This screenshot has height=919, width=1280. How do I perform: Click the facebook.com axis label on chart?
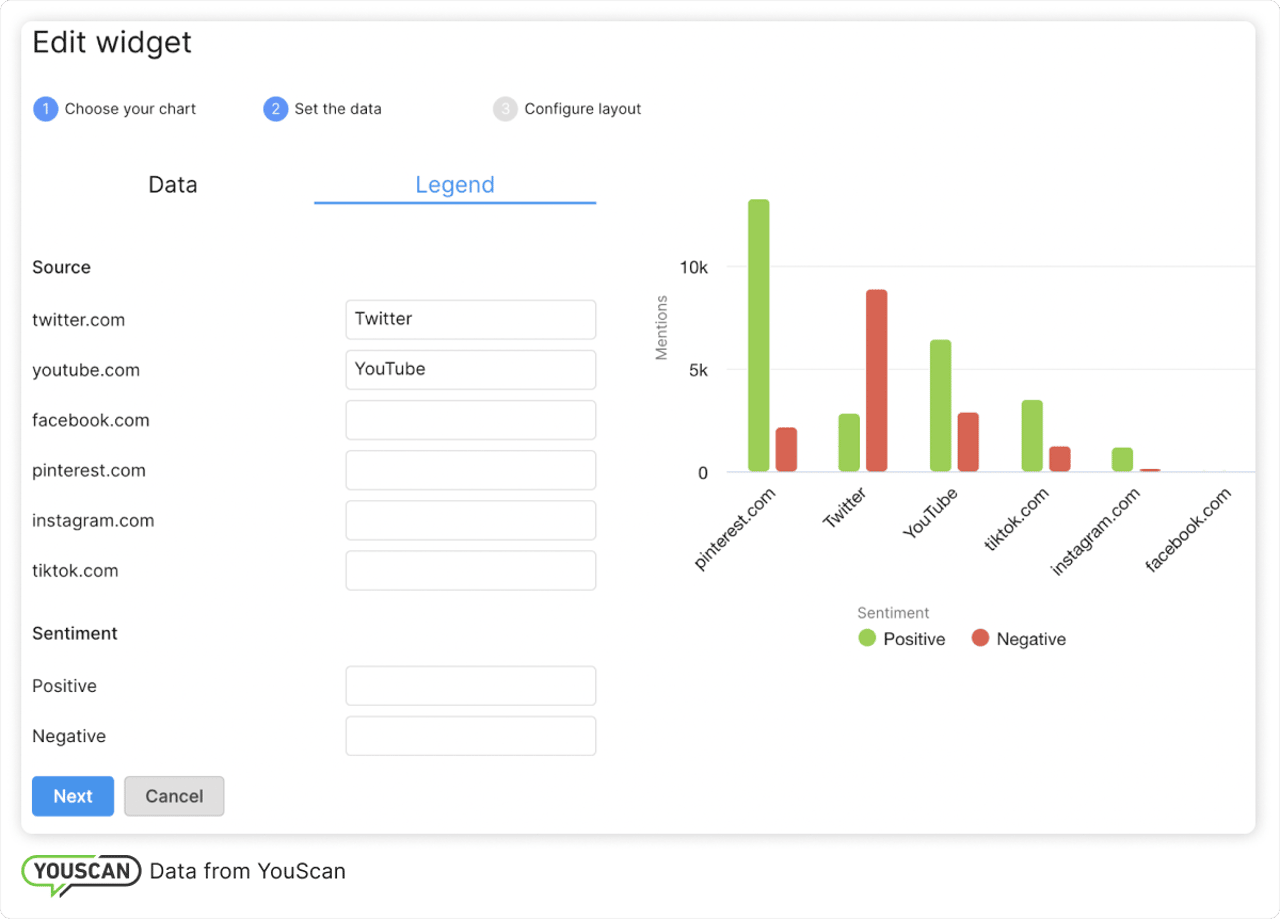[1188, 530]
